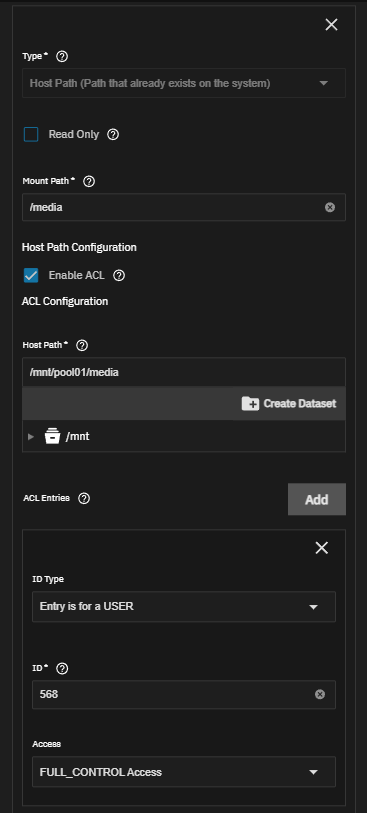Show help for Host Path

pos(82,345)
